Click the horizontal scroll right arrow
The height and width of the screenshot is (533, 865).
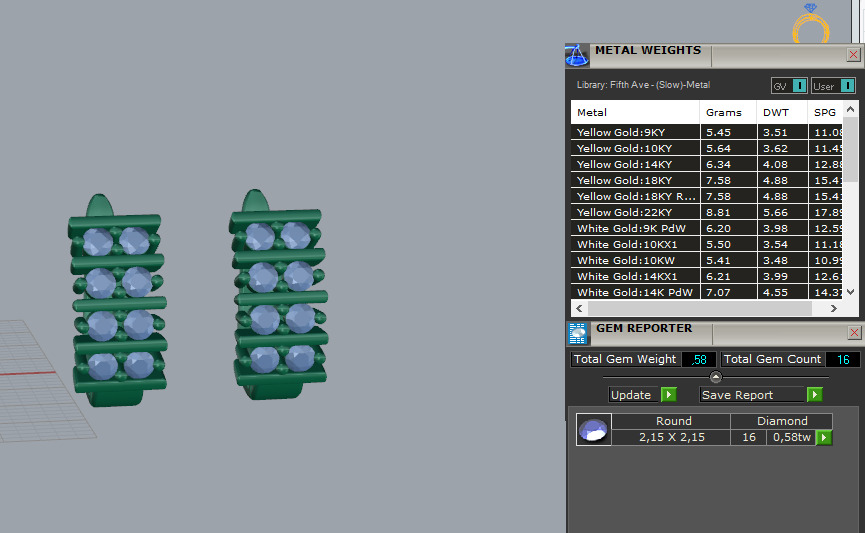[x=834, y=308]
